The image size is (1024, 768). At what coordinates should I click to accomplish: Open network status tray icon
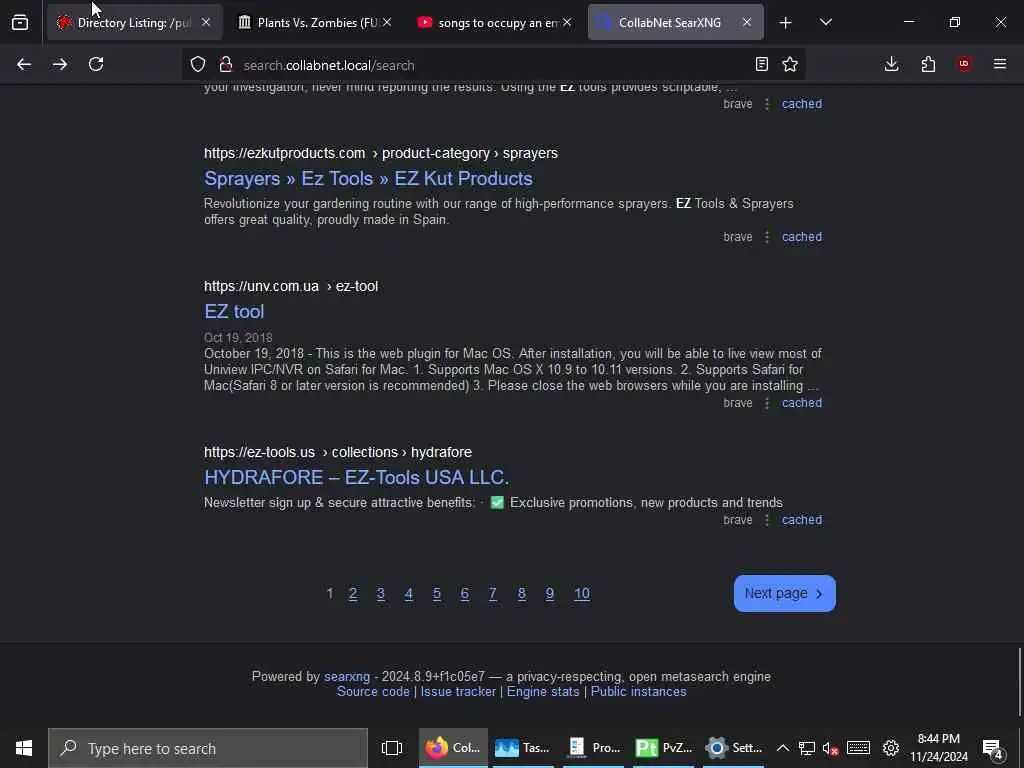pos(807,748)
